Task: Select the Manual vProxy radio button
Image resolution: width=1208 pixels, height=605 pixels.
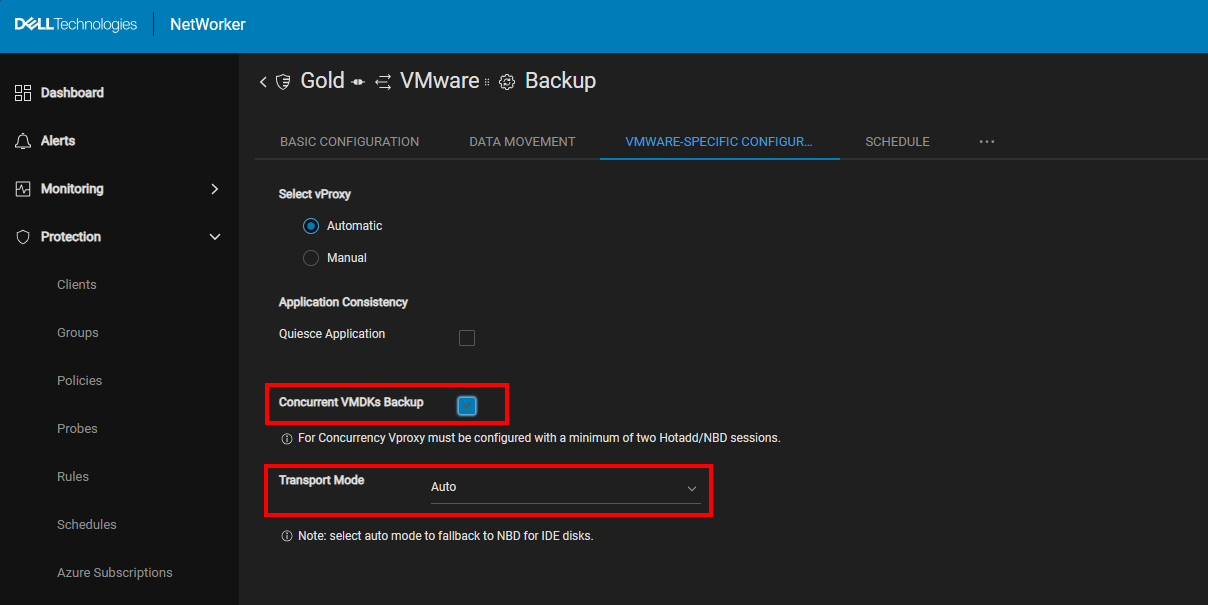Action: (x=311, y=258)
